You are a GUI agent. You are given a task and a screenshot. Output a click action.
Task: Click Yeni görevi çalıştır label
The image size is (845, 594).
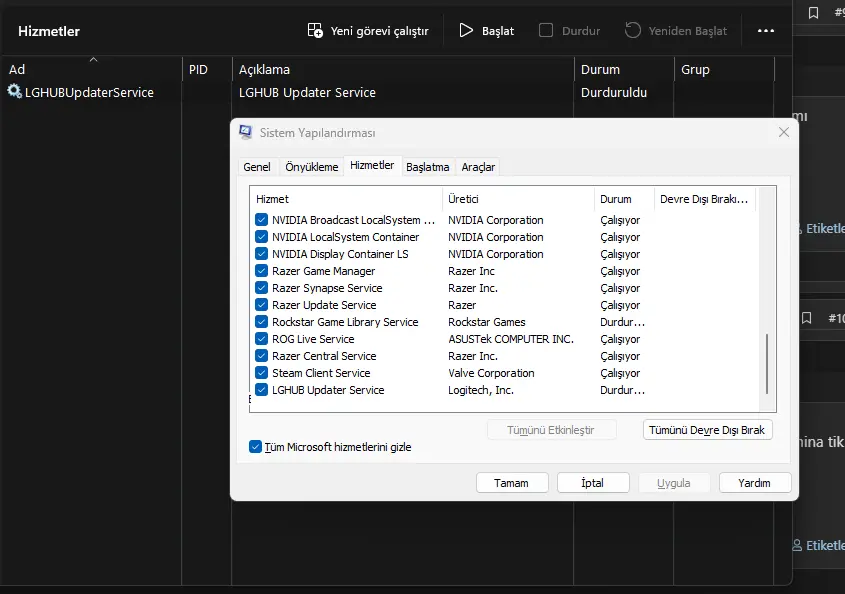pyautogui.click(x=379, y=31)
